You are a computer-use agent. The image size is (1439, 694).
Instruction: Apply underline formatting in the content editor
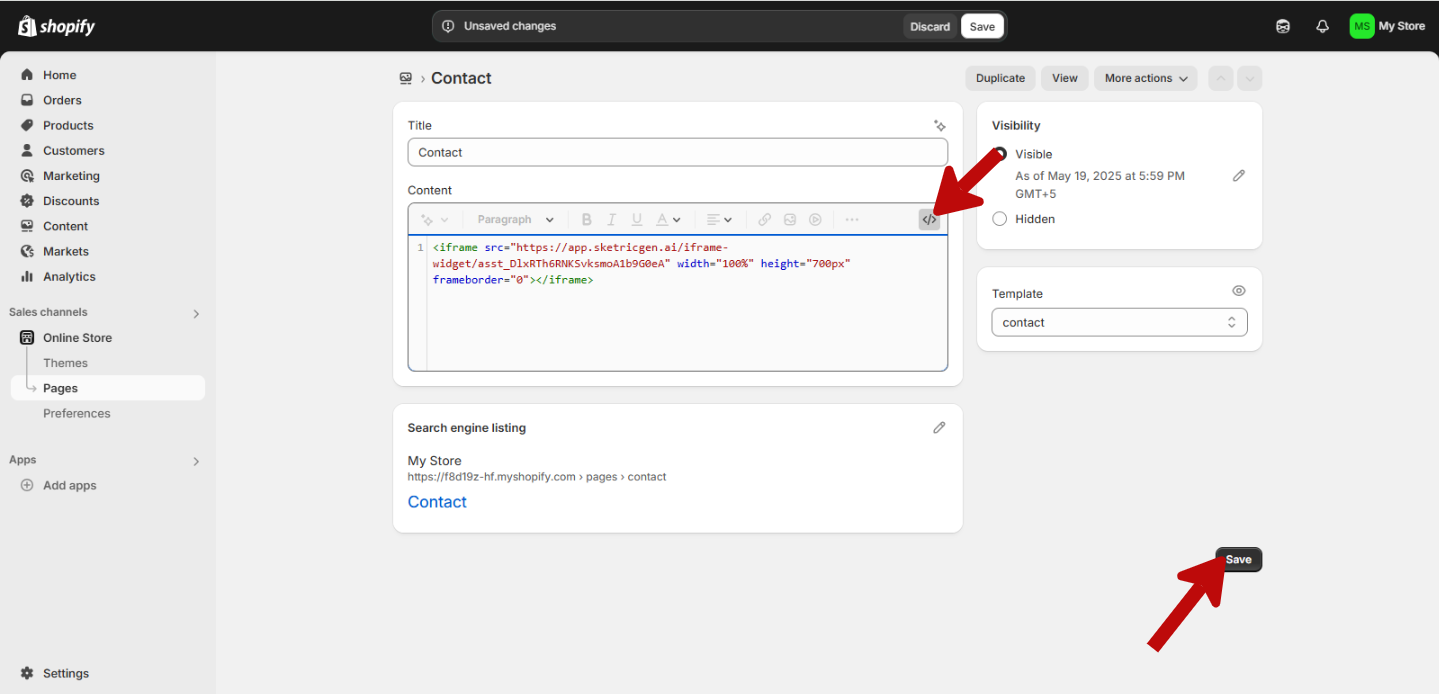(x=636, y=219)
